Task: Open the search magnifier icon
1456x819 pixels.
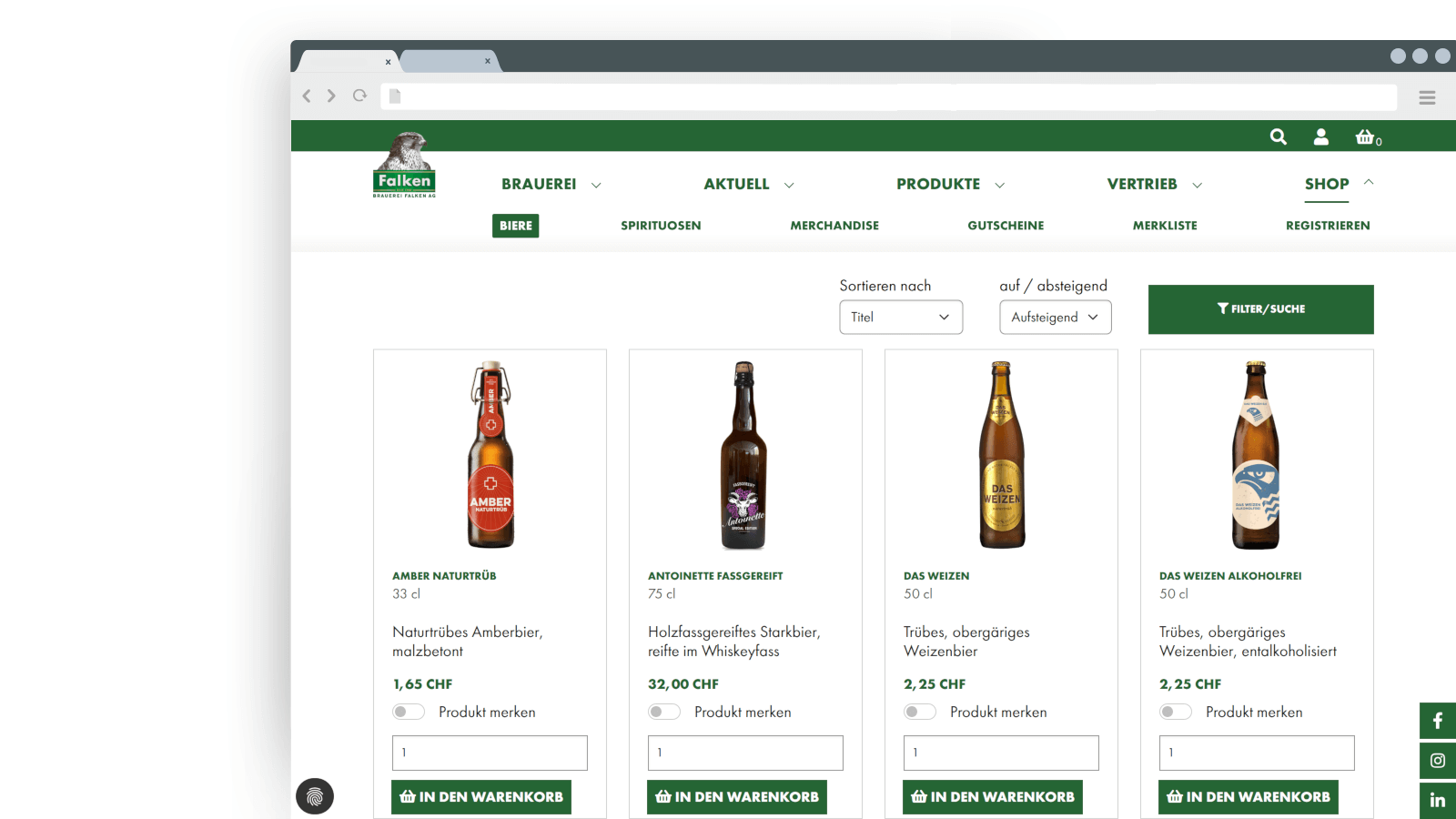Action: tap(1278, 136)
